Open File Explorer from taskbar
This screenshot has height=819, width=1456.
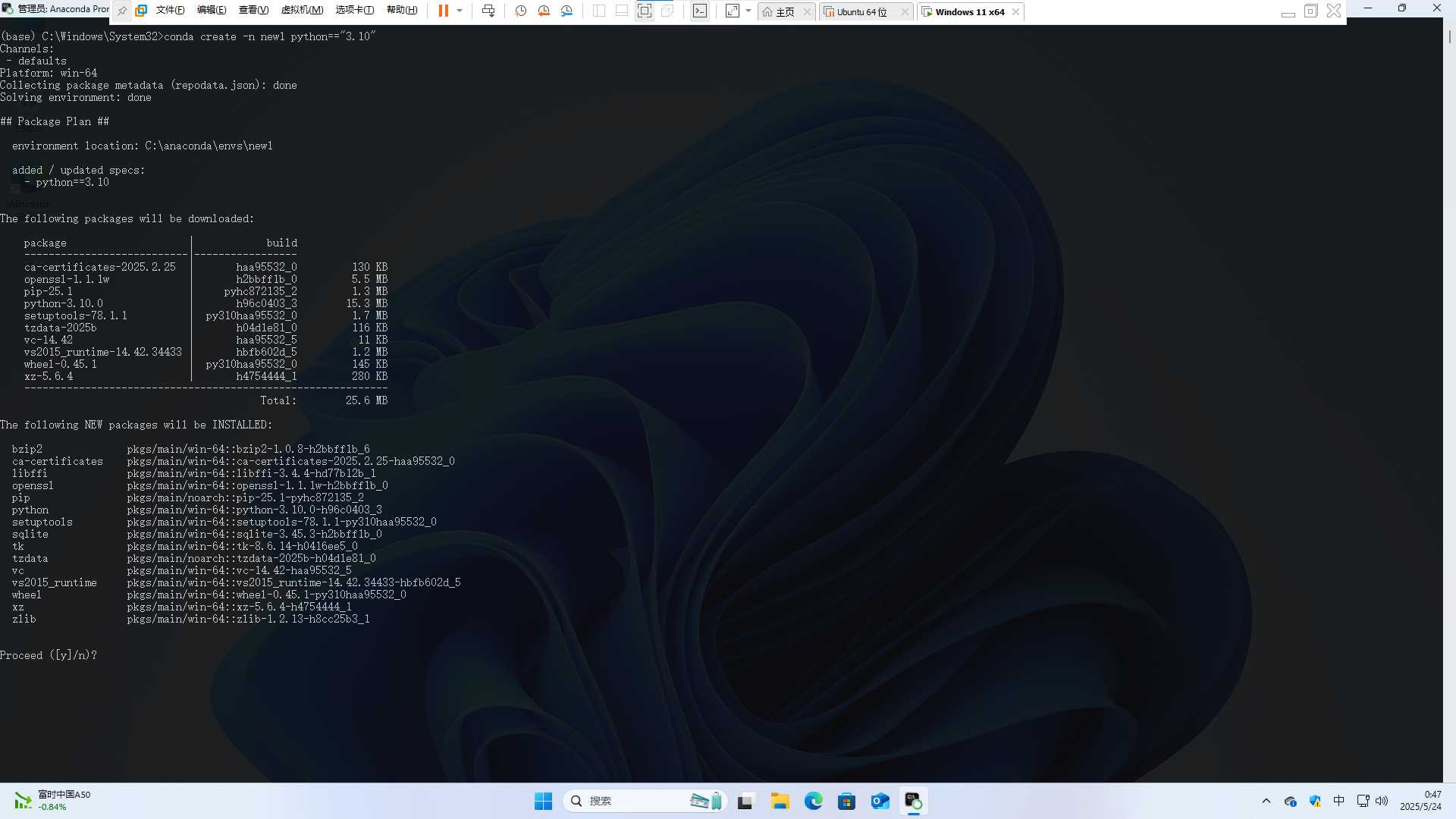[x=780, y=801]
